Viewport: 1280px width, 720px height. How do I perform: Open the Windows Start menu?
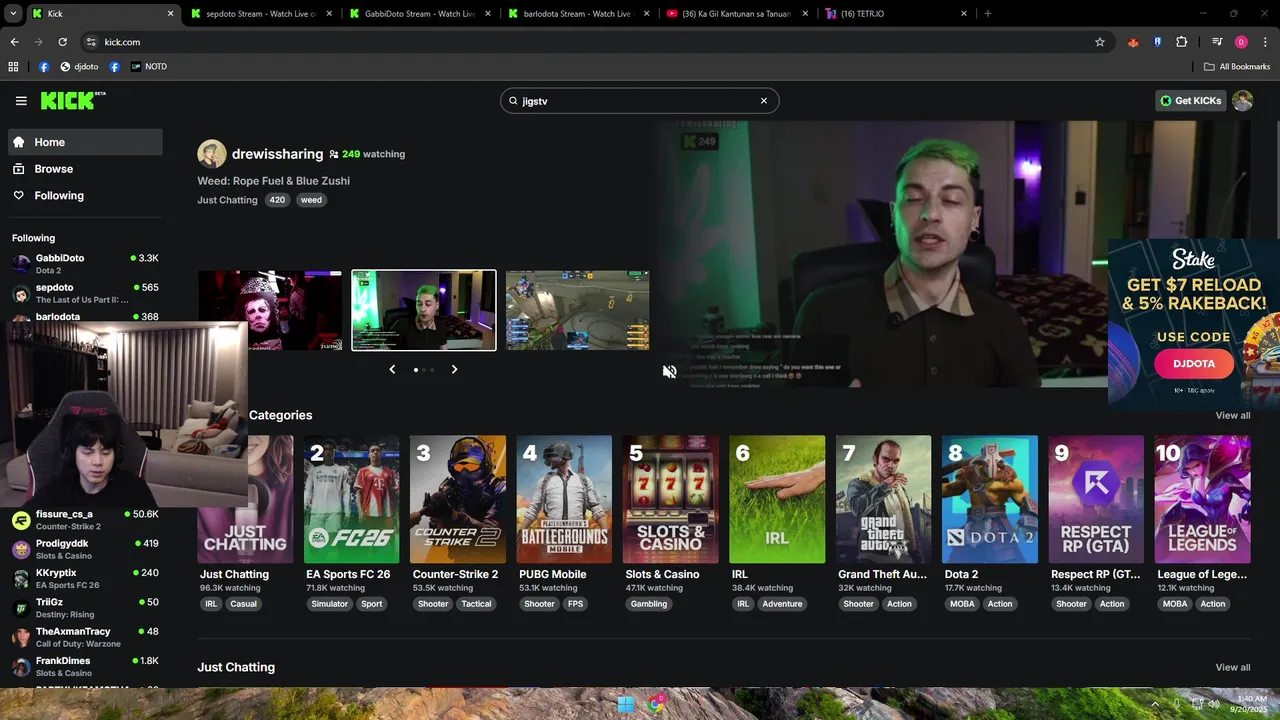626,704
